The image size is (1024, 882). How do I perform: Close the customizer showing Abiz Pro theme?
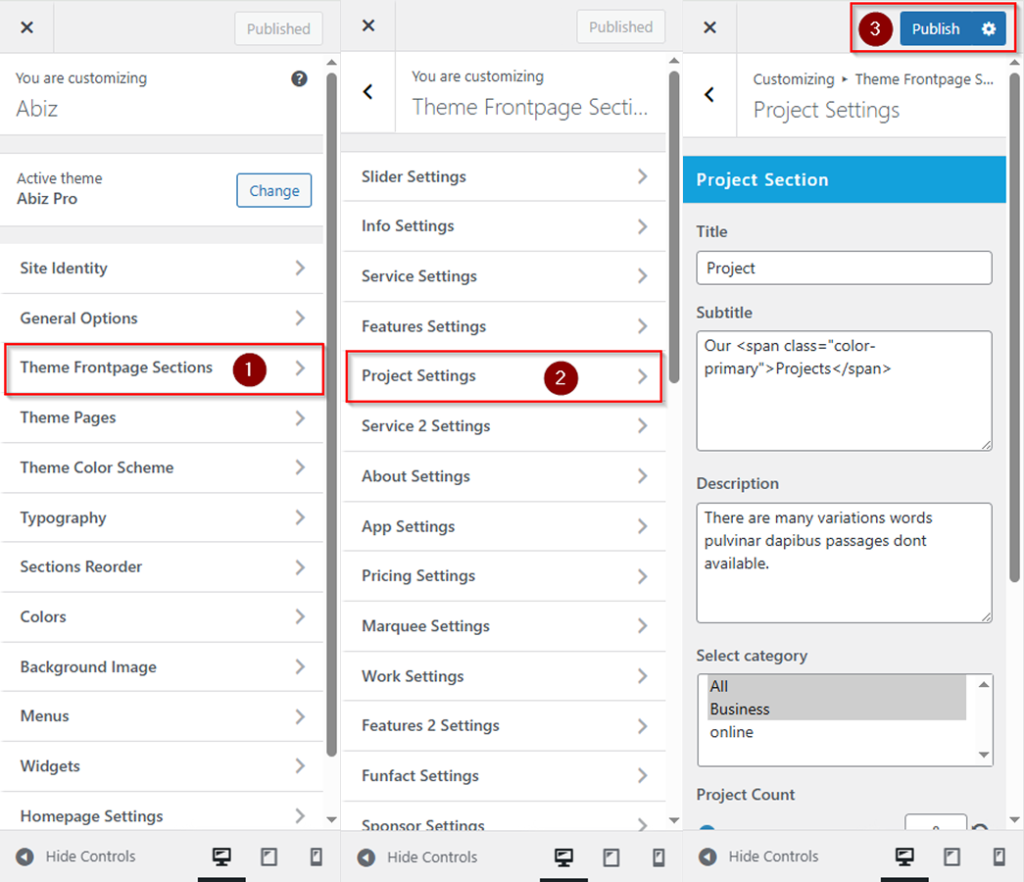[27, 28]
